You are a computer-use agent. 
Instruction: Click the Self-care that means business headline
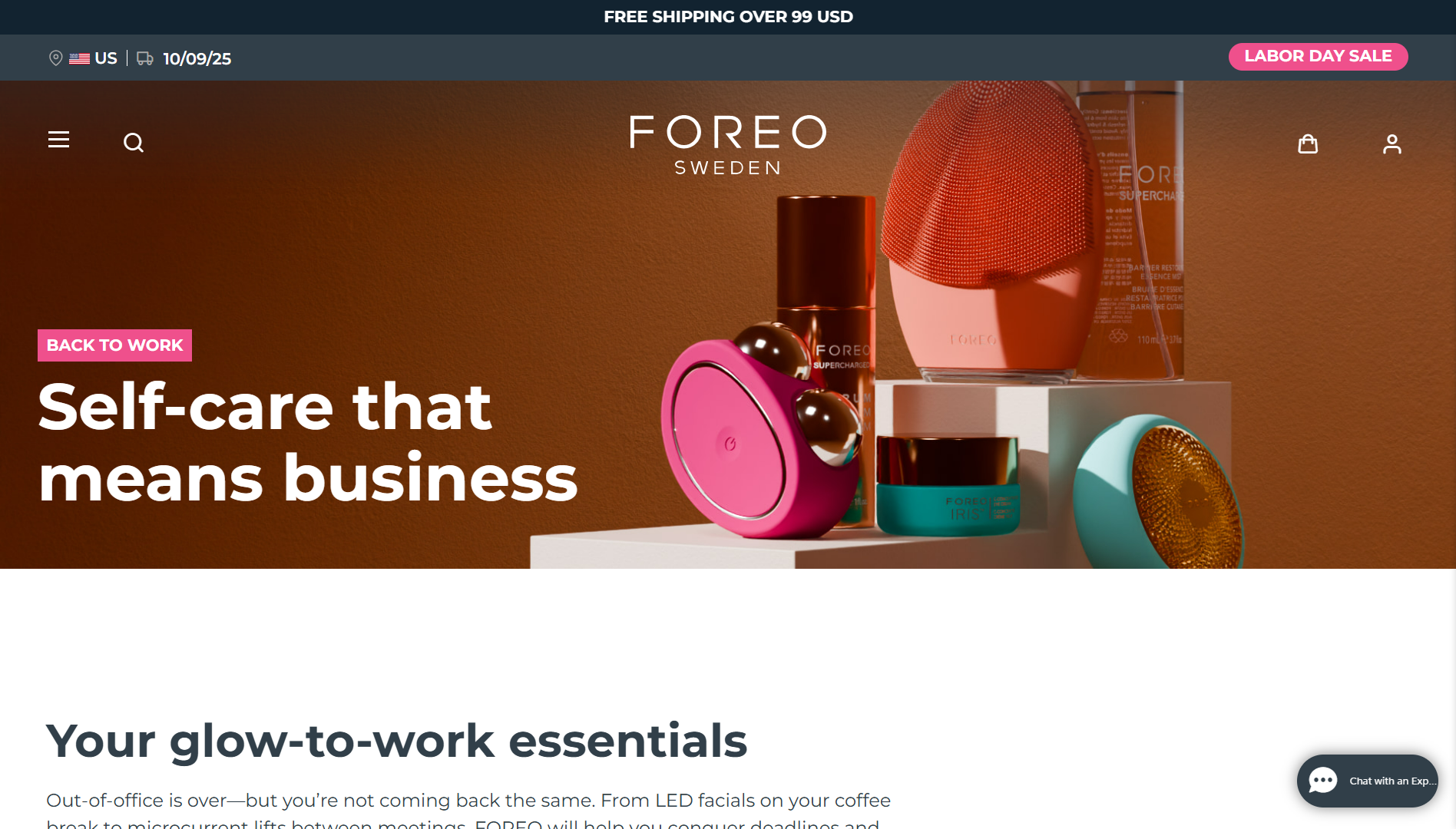point(307,442)
